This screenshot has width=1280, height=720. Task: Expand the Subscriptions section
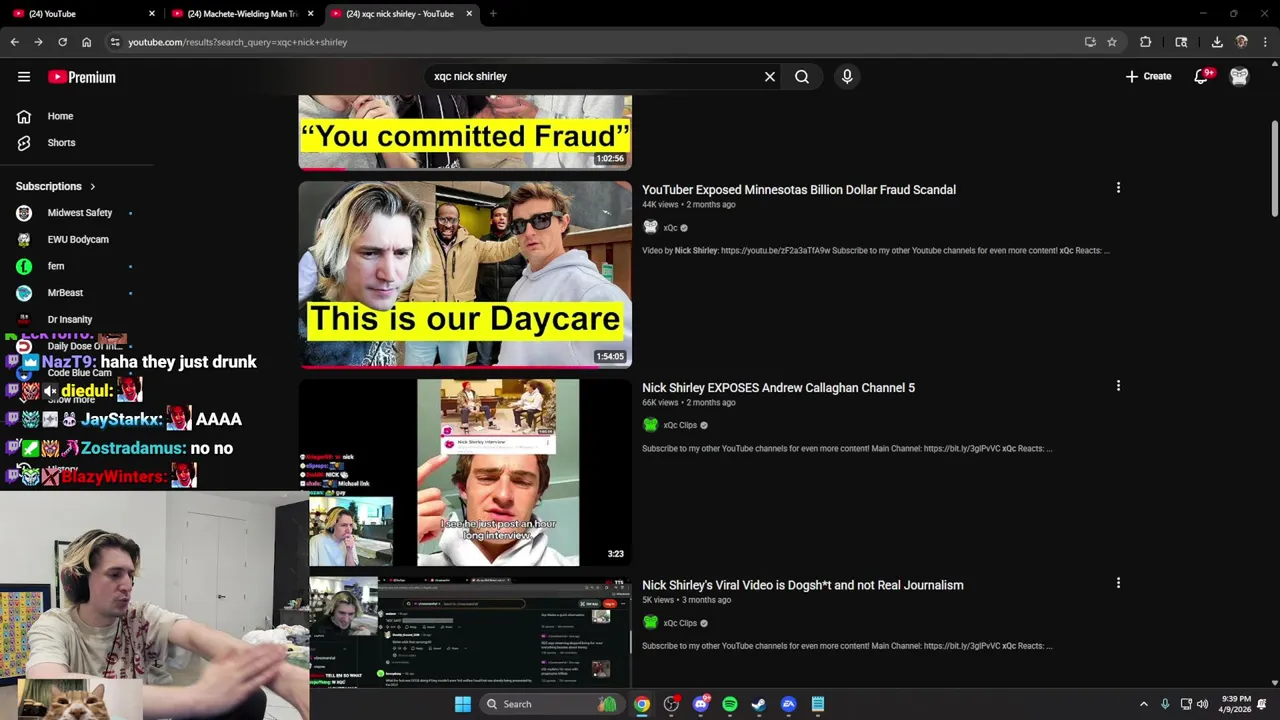point(56,186)
